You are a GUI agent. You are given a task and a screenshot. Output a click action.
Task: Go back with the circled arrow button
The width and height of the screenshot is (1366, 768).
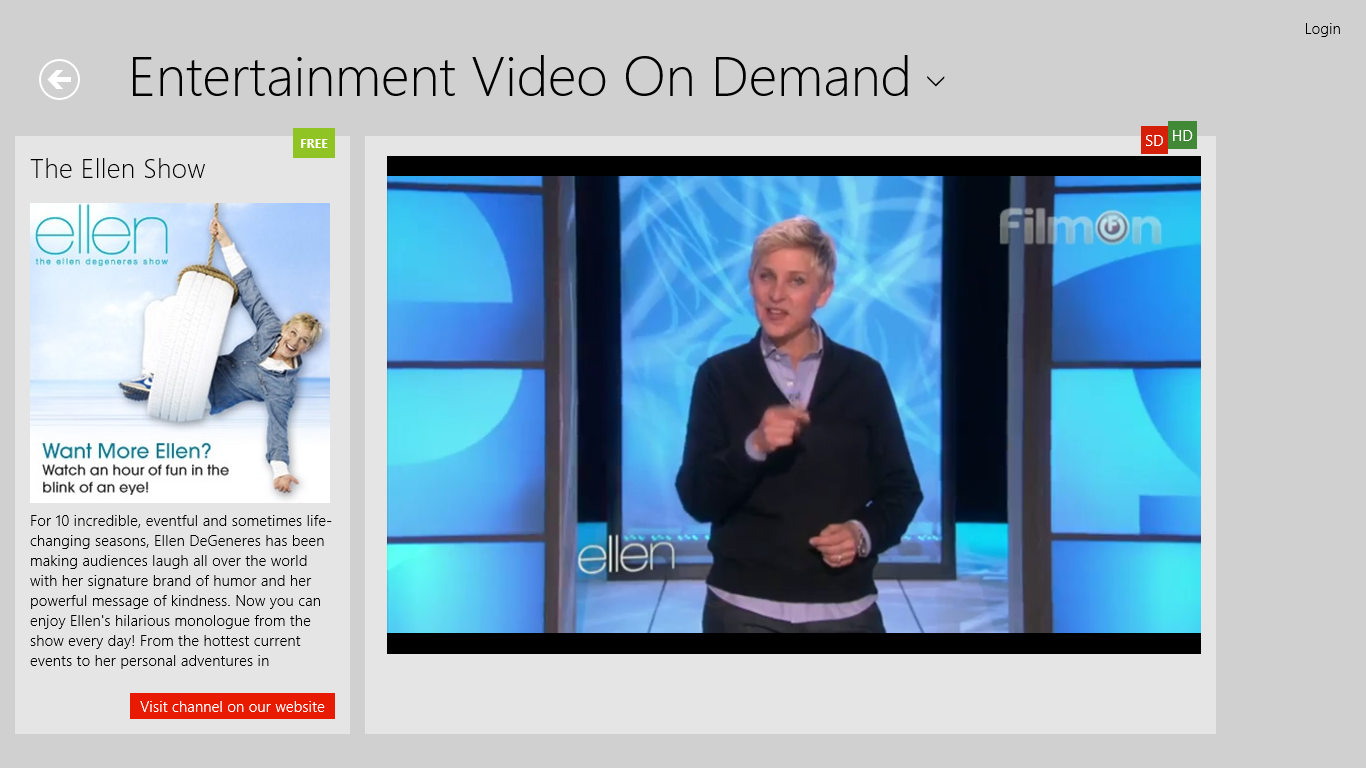[60, 80]
